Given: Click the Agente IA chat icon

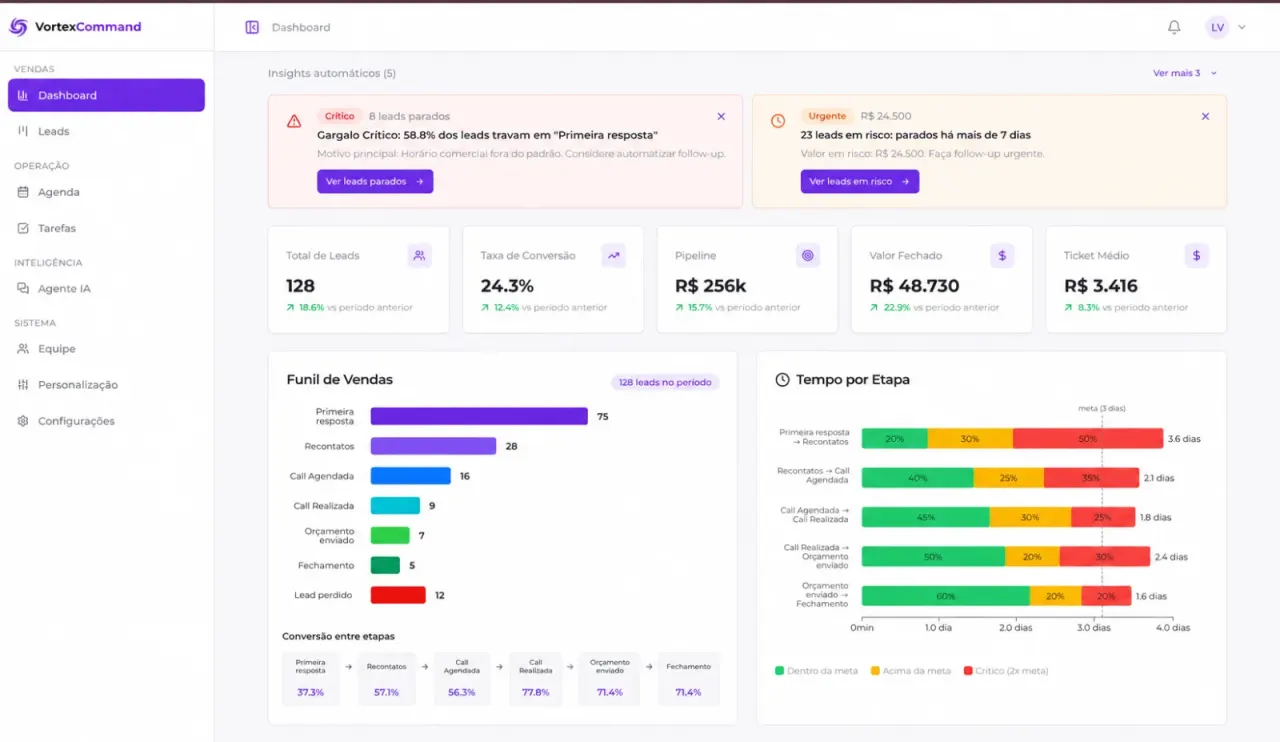Looking at the screenshot, I should pyautogui.click(x=23, y=288).
